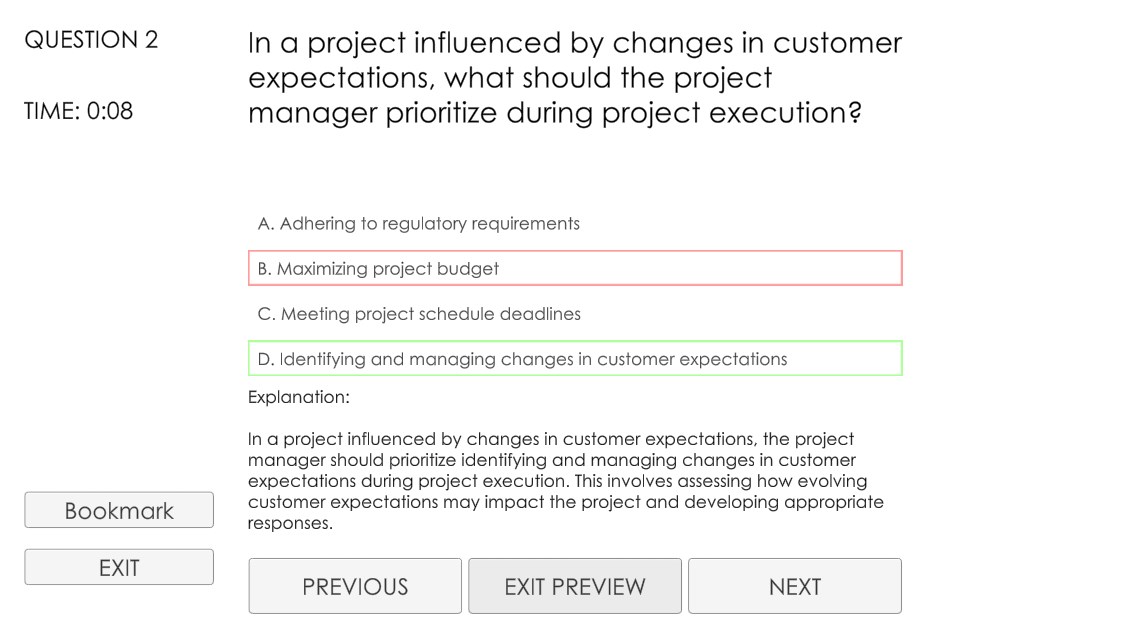Image resolution: width=1141 pixels, height=624 pixels.
Task: Choose option B, Maximizing project budget
Action: (x=574, y=269)
